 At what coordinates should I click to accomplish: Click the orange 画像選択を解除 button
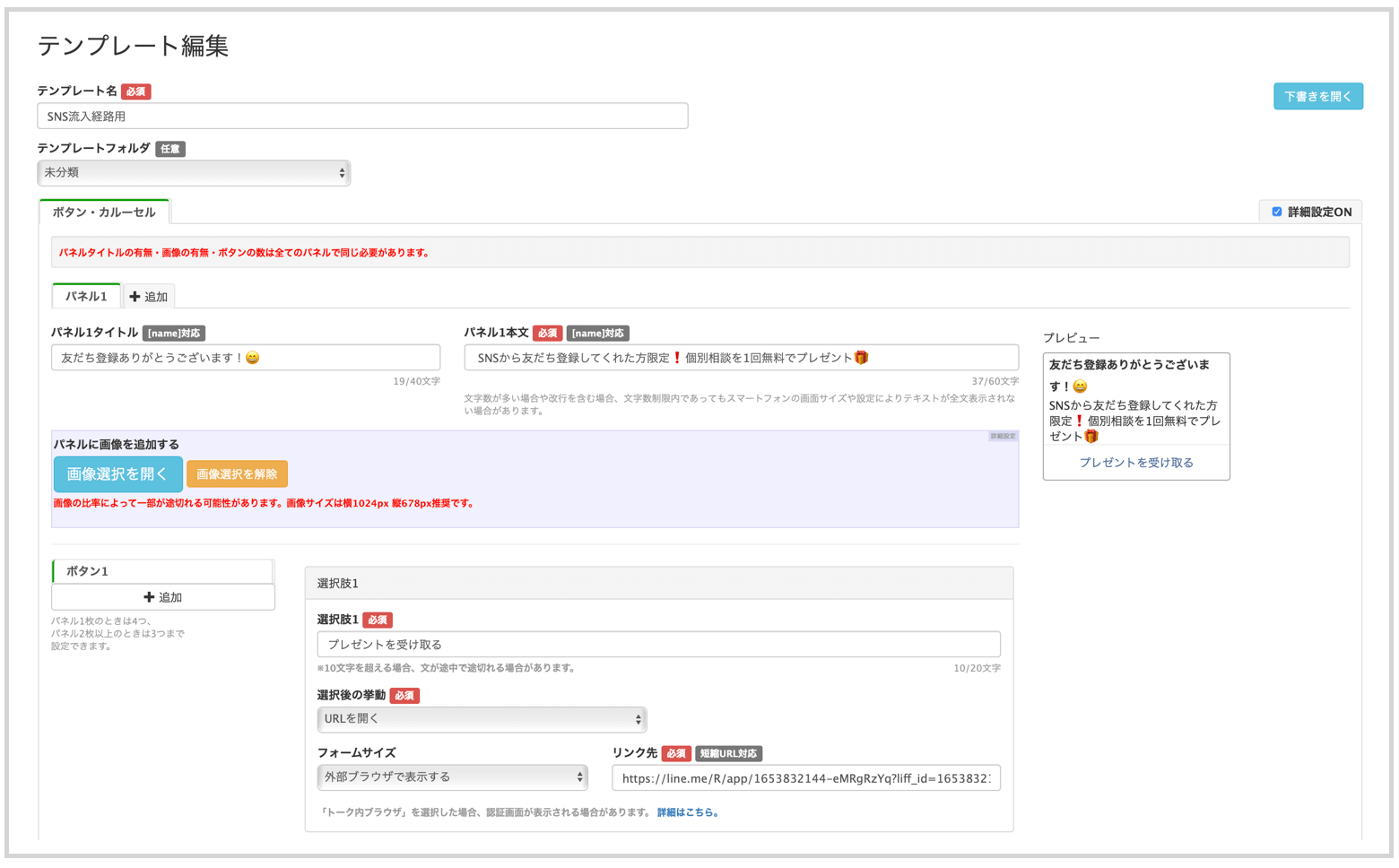tap(237, 474)
